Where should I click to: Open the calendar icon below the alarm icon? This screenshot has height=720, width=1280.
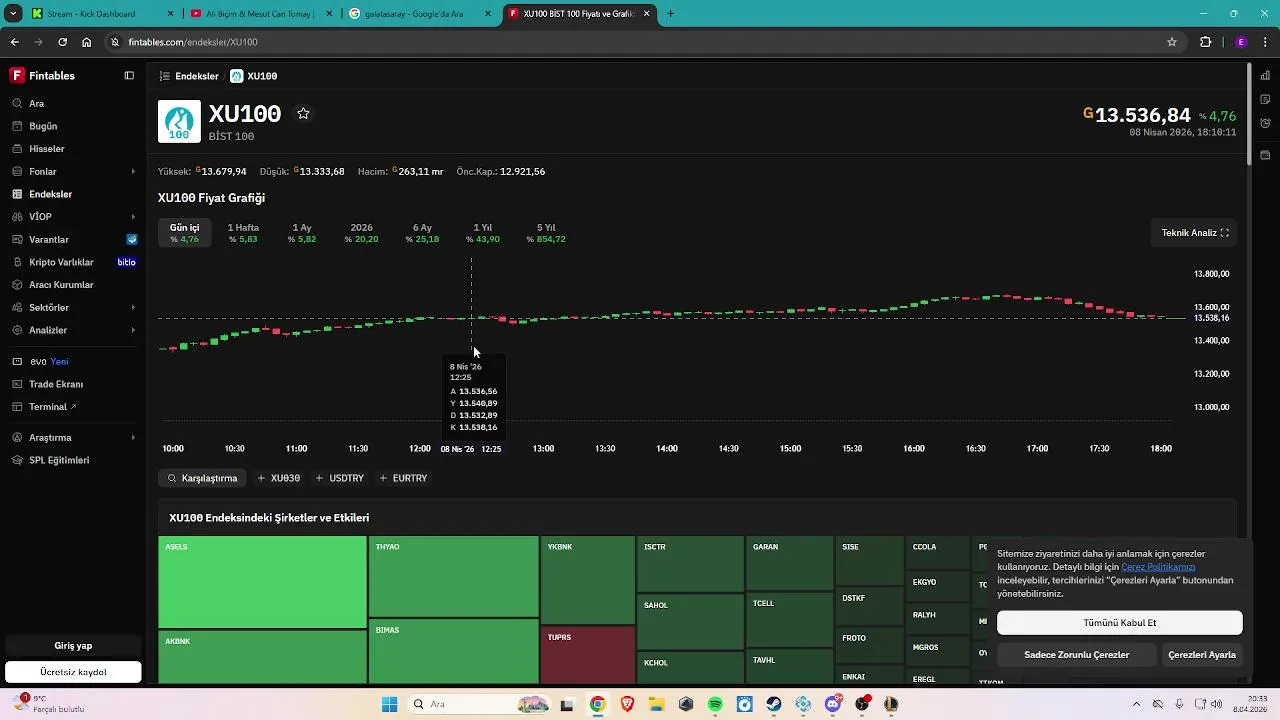pyautogui.click(x=1265, y=155)
